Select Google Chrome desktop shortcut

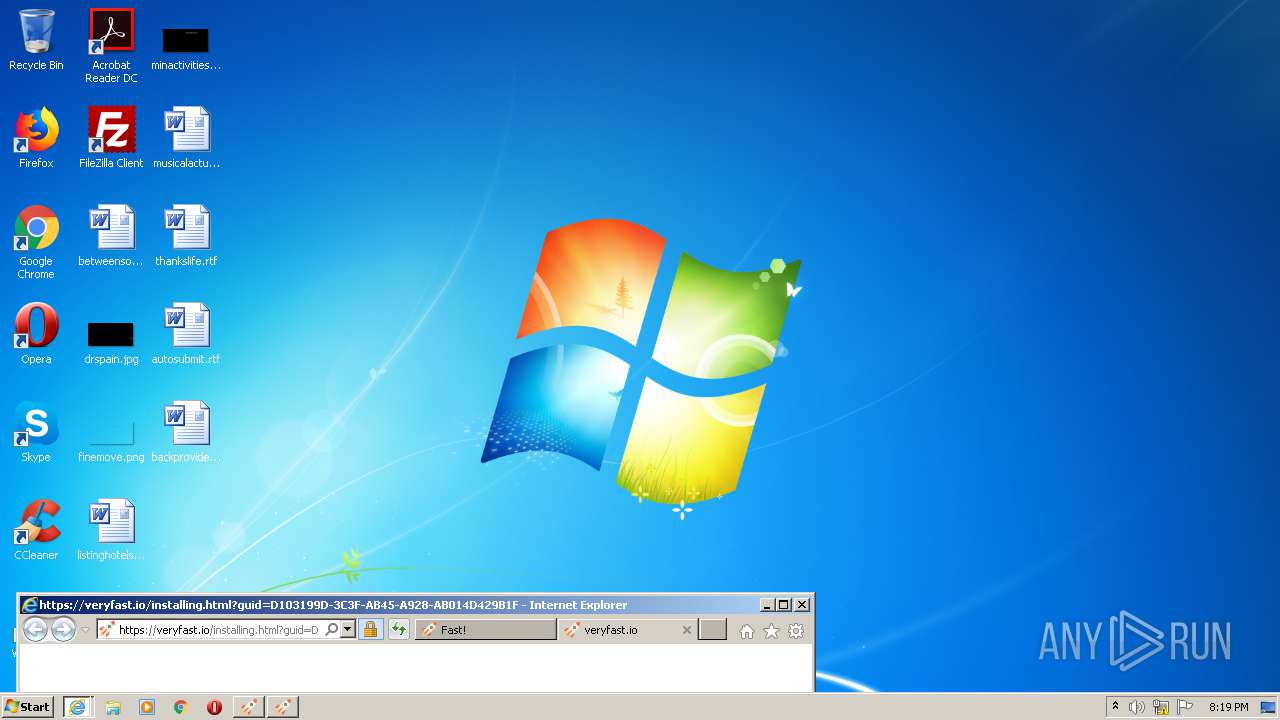(36, 242)
